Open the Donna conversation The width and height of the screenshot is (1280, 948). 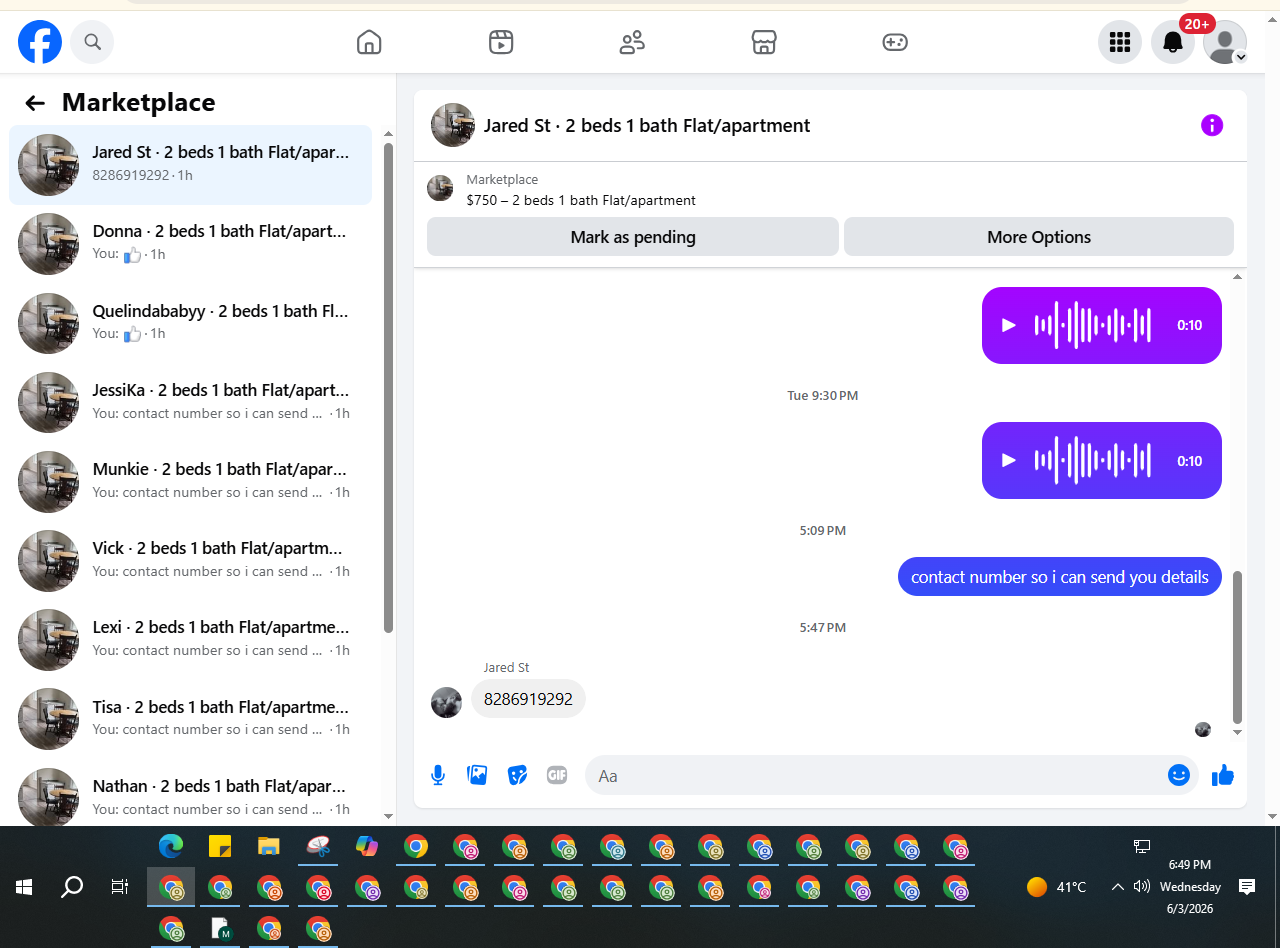point(190,244)
